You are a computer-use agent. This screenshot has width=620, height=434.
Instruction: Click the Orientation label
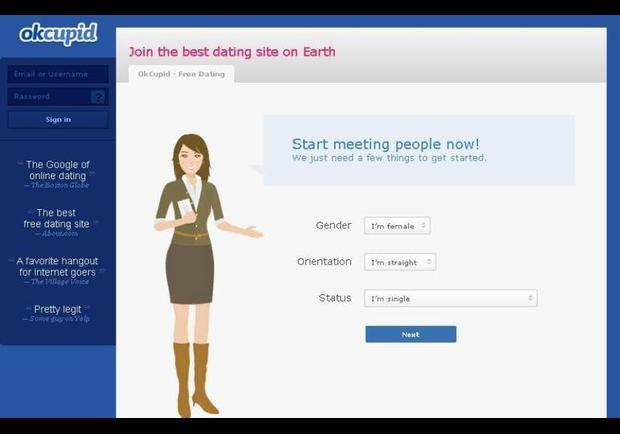pyautogui.click(x=324, y=262)
